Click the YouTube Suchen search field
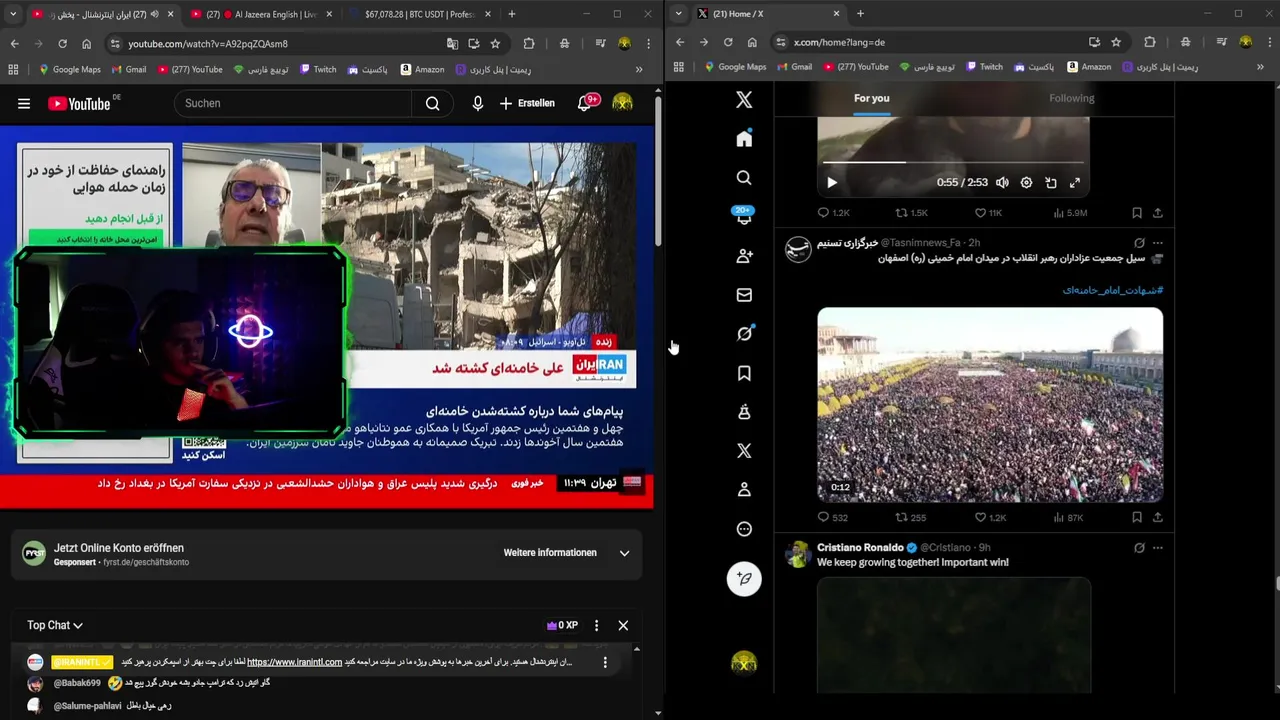 coord(292,103)
